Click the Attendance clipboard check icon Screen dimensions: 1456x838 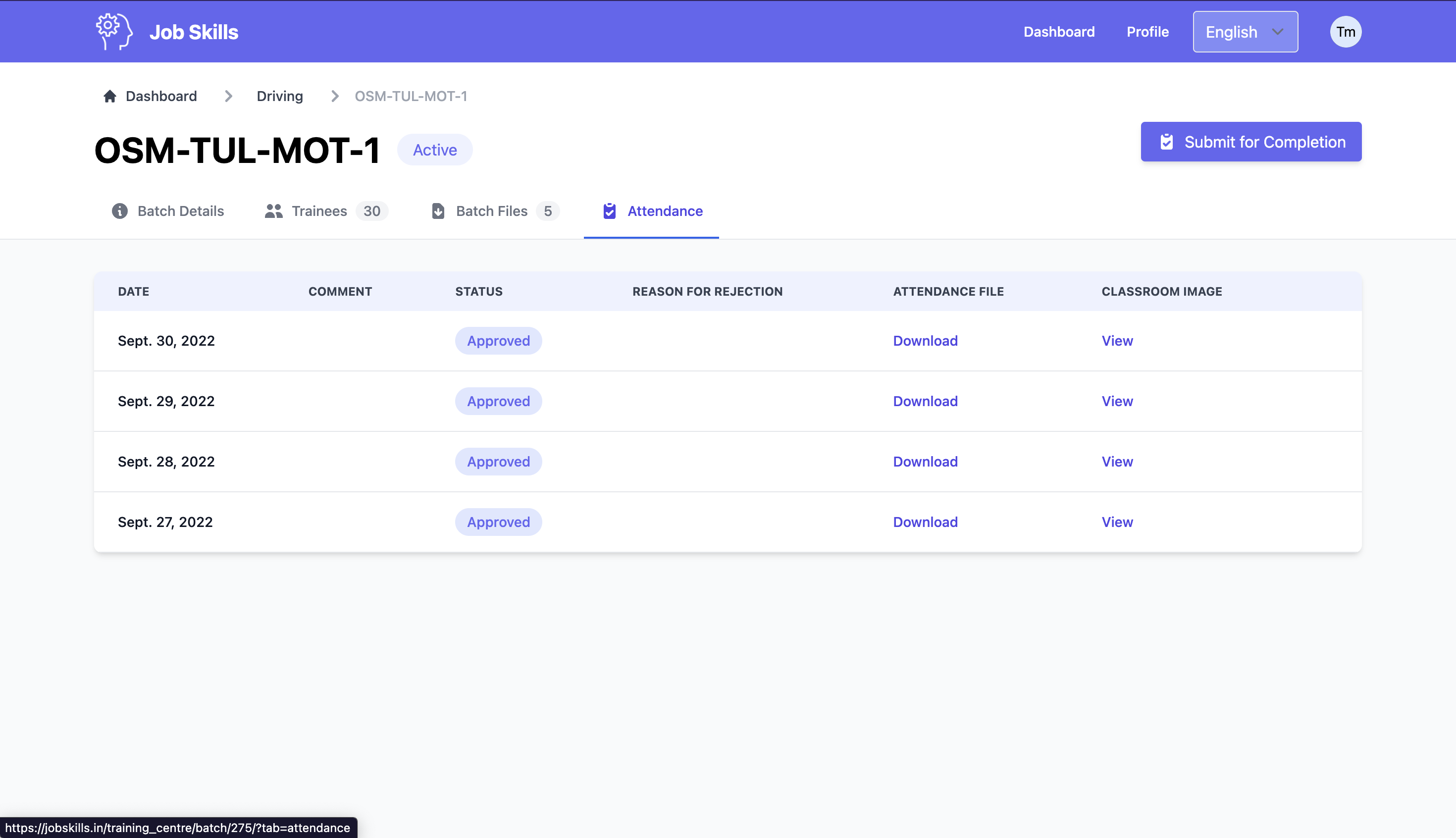tap(610, 211)
